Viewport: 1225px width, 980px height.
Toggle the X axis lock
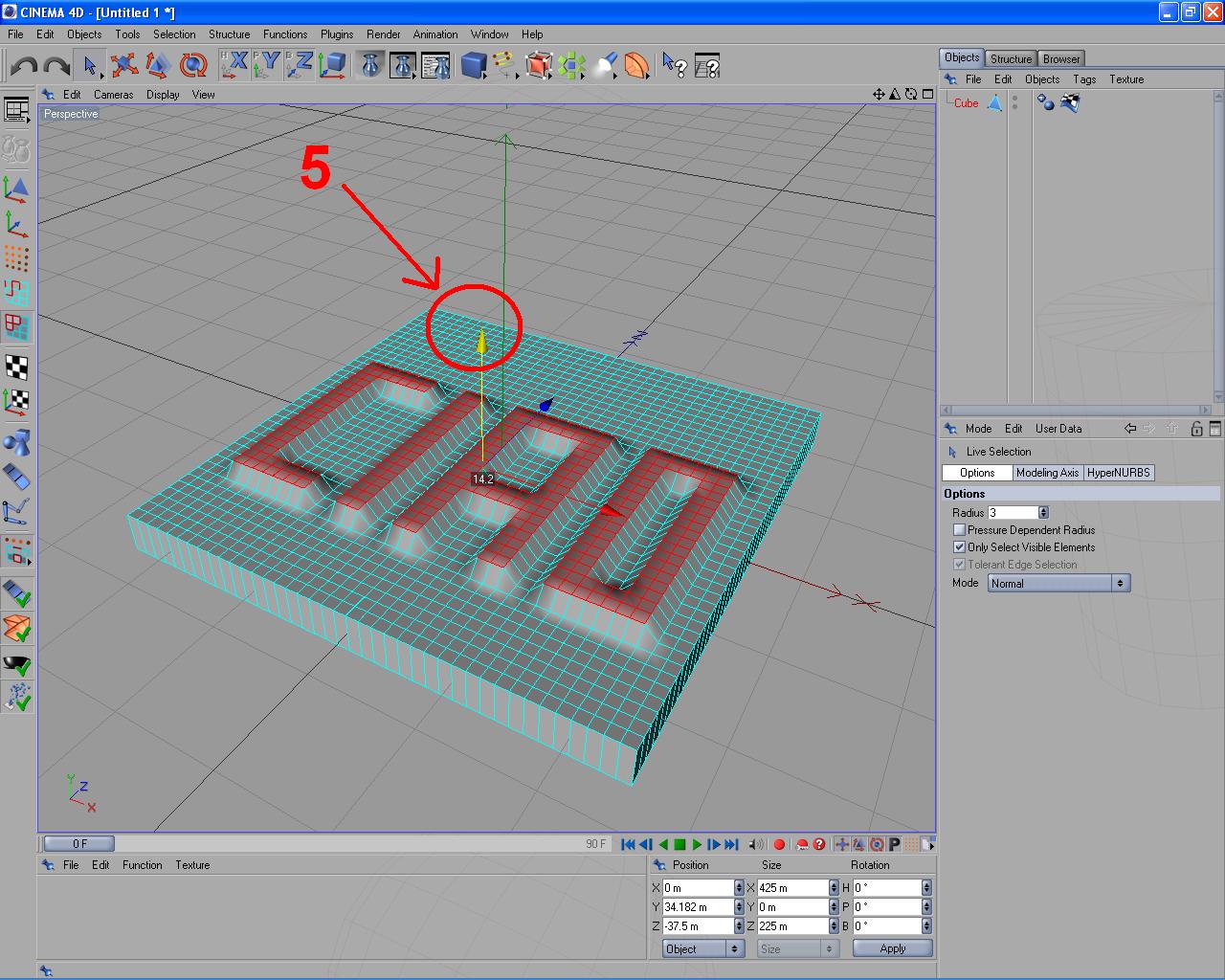234,65
